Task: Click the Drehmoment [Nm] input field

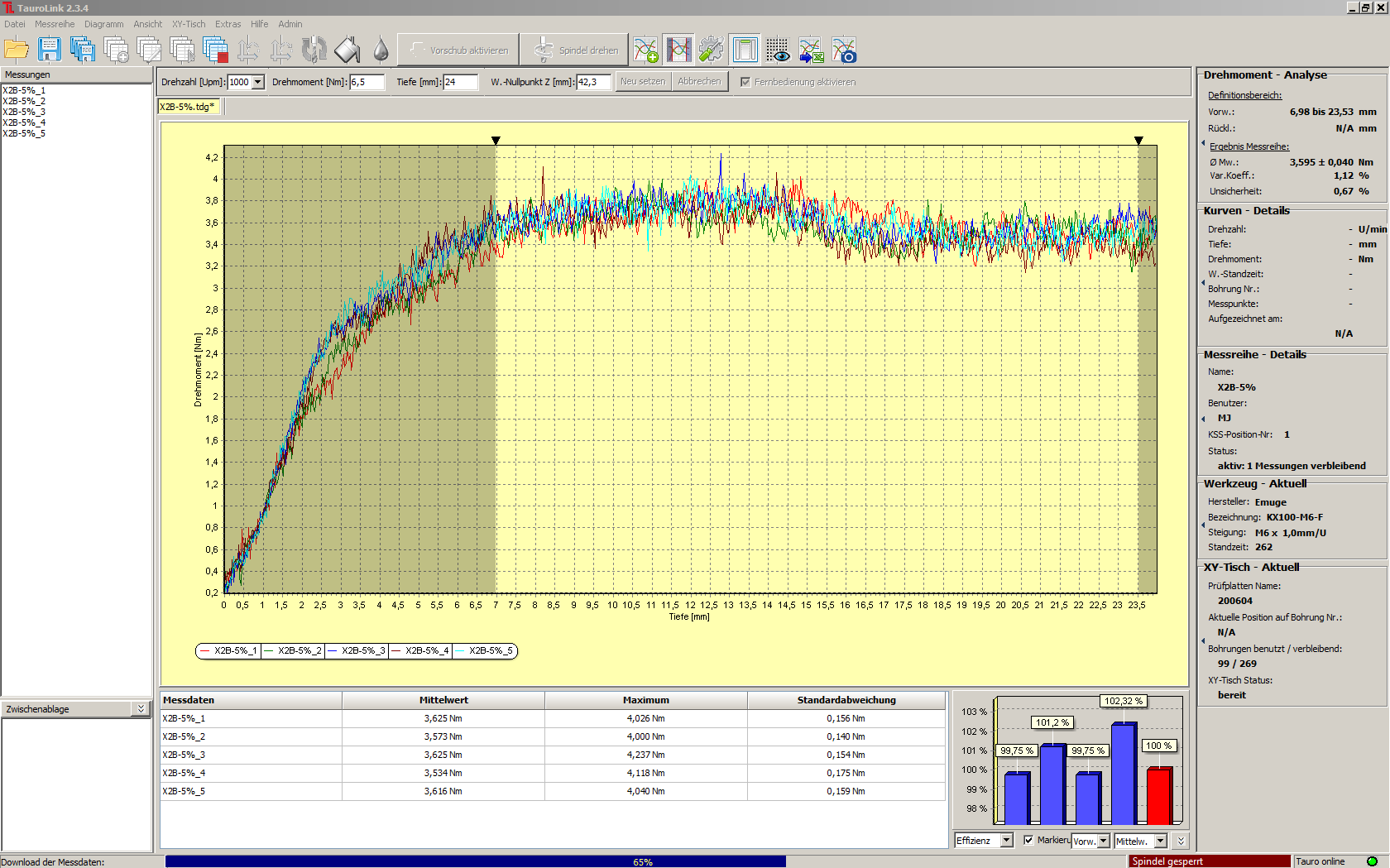Action: (367, 82)
